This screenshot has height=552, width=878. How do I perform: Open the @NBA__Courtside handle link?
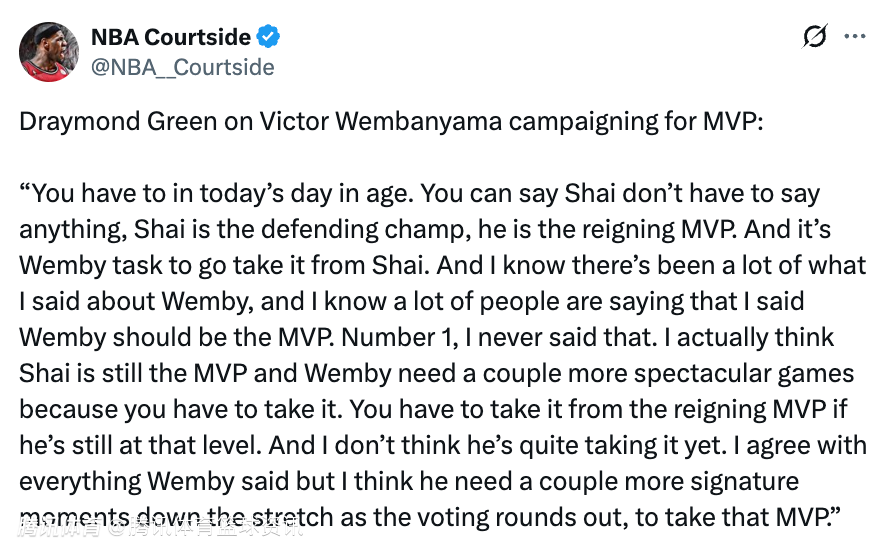(183, 67)
